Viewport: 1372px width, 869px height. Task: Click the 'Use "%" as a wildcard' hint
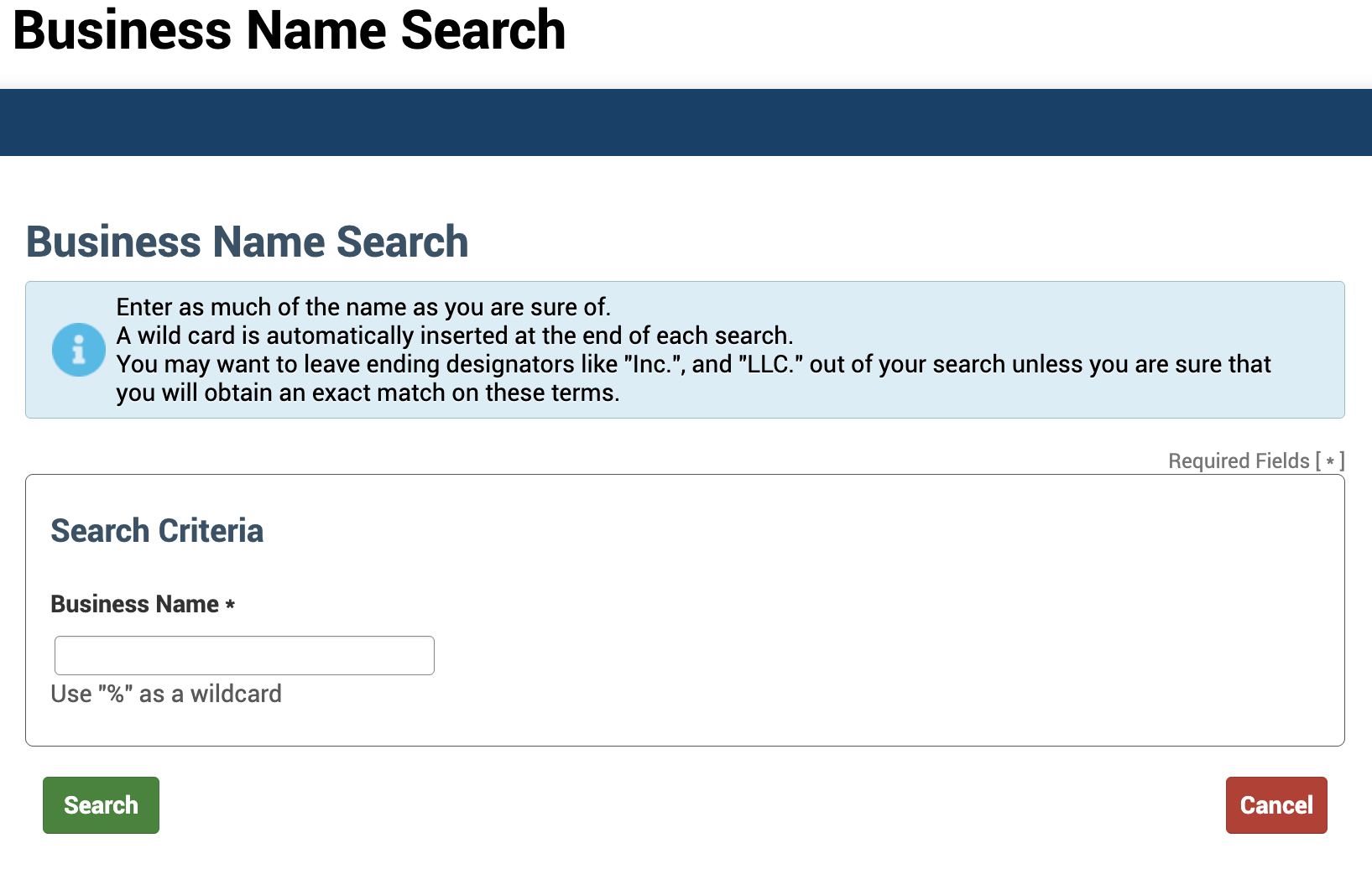coord(166,694)
